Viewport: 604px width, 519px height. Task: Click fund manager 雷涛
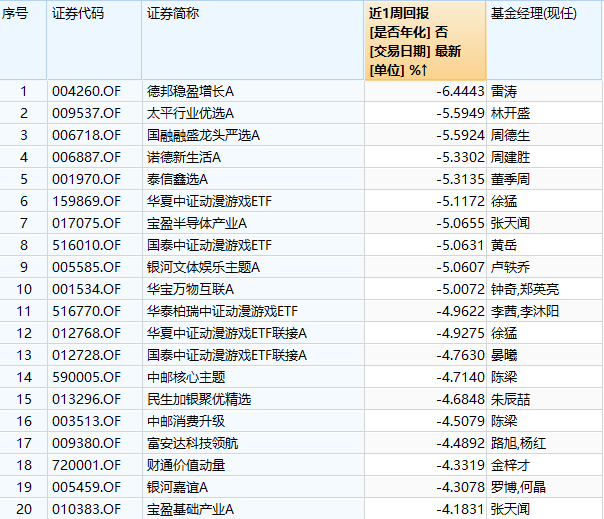(x=506, y=92)
